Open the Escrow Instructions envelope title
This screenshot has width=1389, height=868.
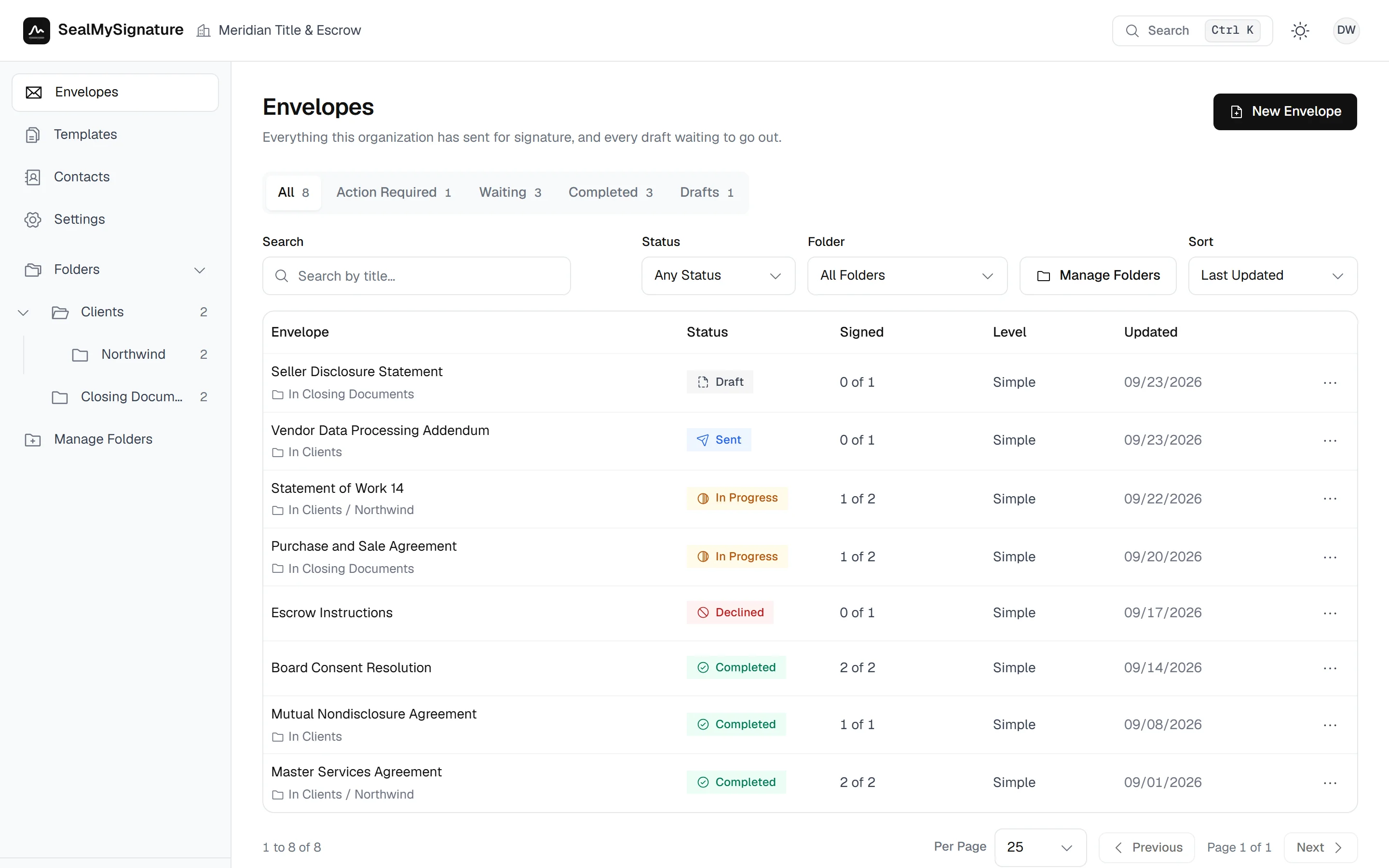pos(332,612)
